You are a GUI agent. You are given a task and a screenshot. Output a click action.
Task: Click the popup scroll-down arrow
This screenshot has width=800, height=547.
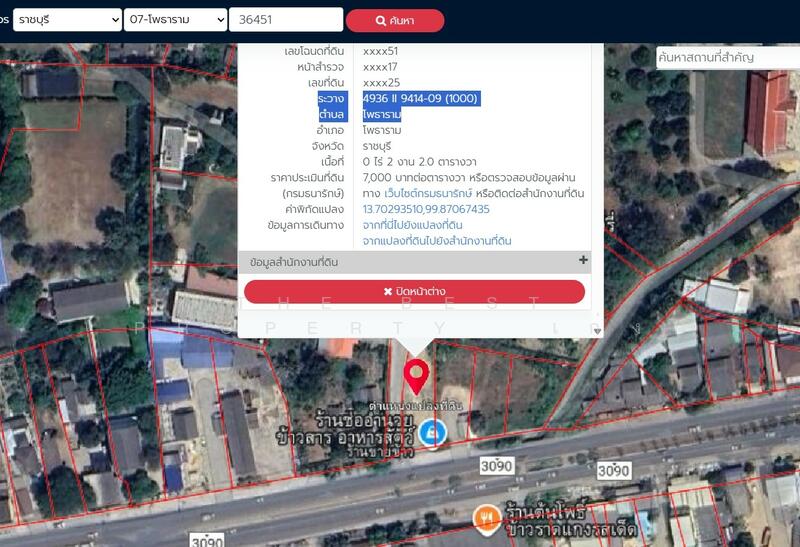click(597, 329)
